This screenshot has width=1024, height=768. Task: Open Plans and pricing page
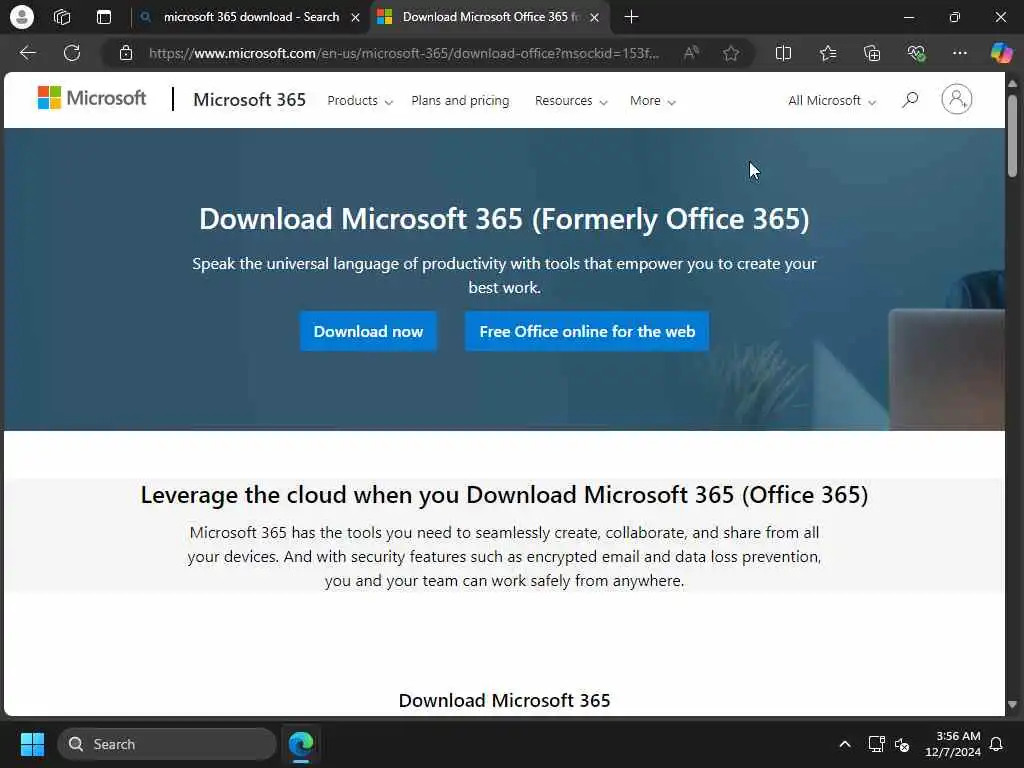(x=460, y=101)
